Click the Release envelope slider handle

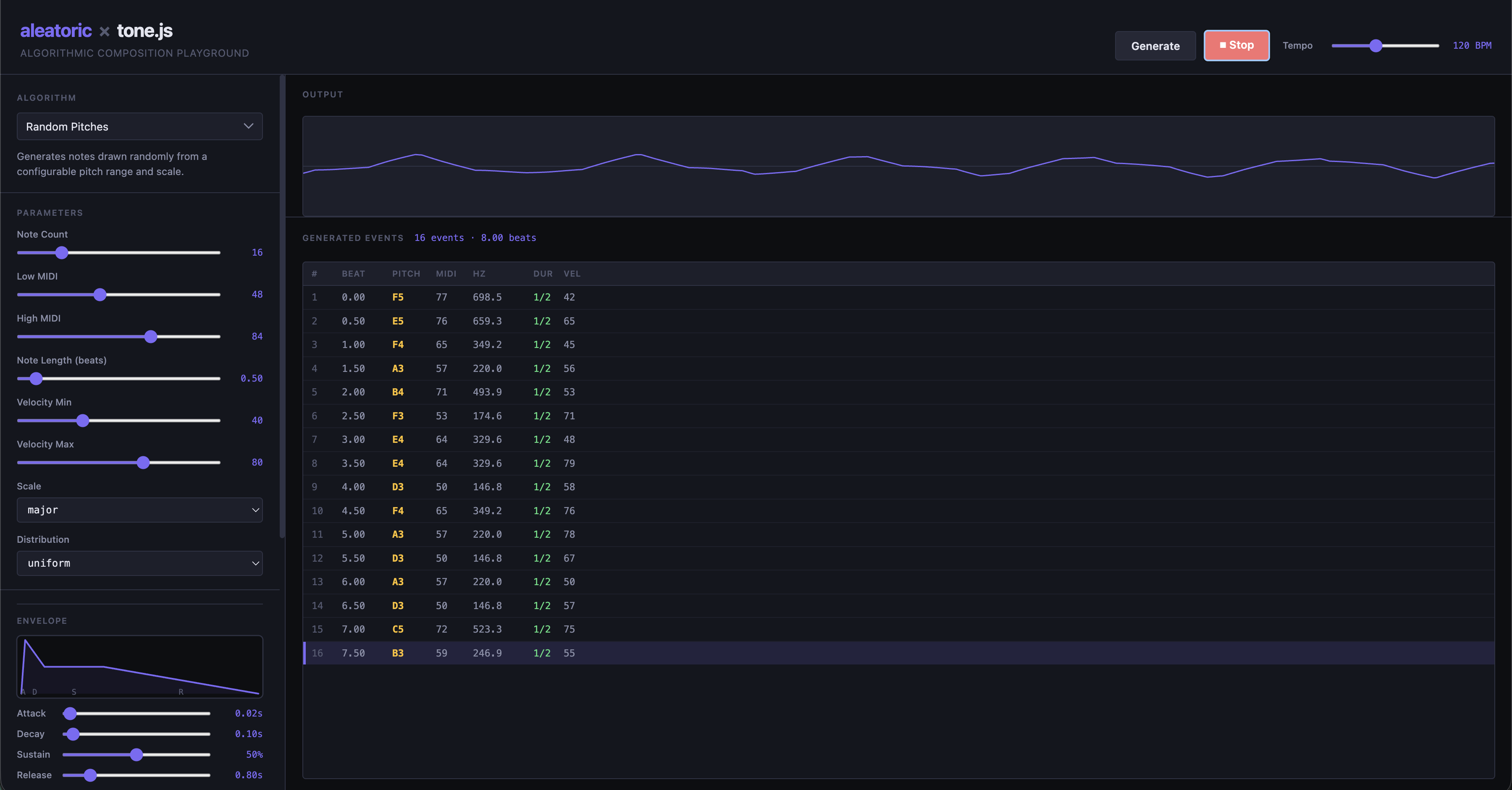90,775
